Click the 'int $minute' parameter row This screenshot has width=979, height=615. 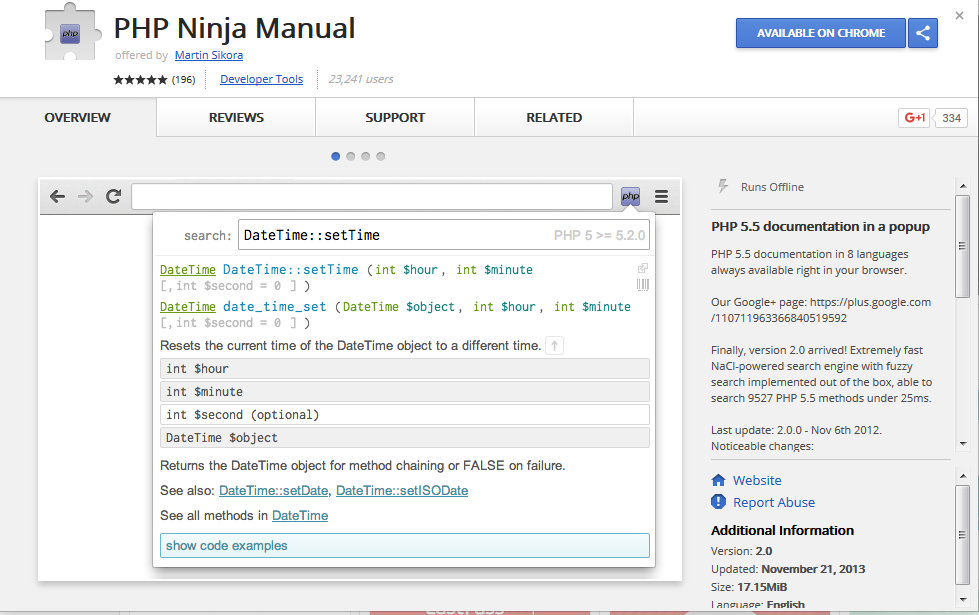click(405, 391)
